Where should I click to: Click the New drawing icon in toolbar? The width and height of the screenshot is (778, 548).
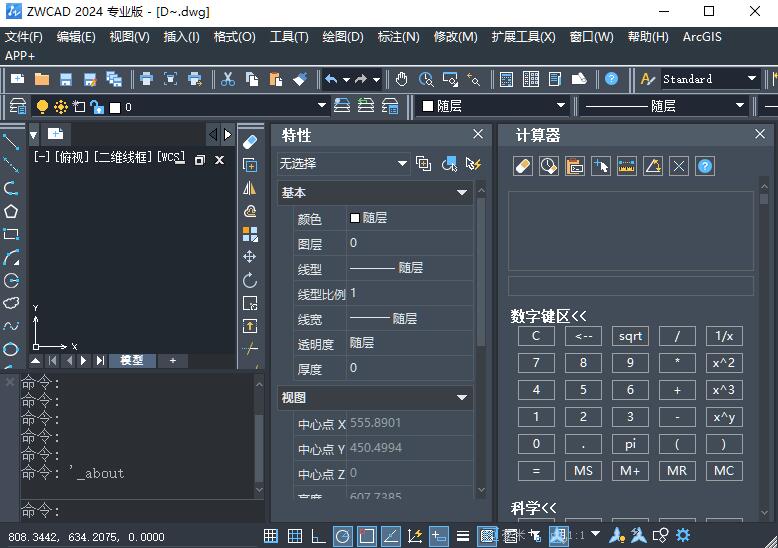[18, 79]
